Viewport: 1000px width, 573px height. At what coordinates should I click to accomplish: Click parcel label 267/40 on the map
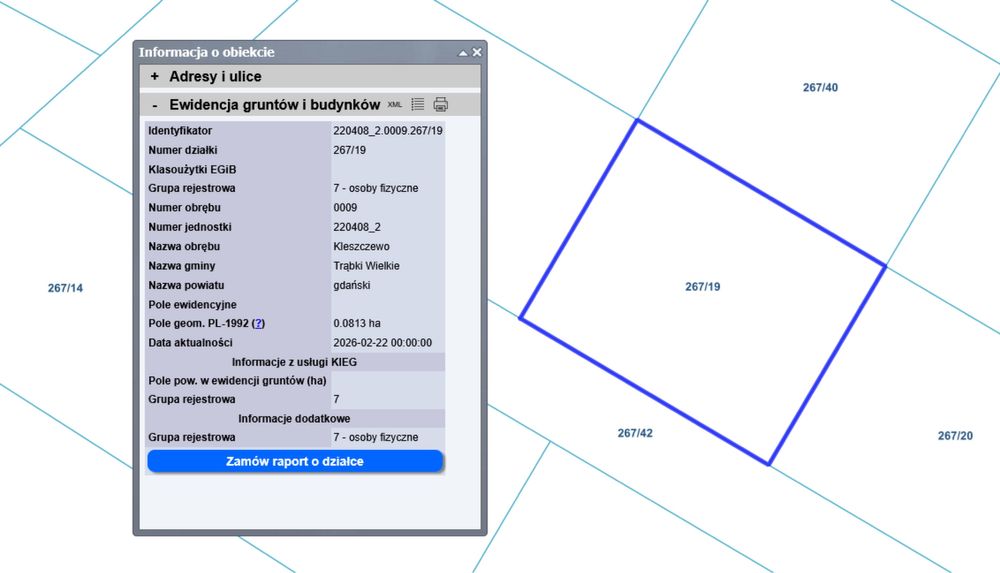(820, 87)
